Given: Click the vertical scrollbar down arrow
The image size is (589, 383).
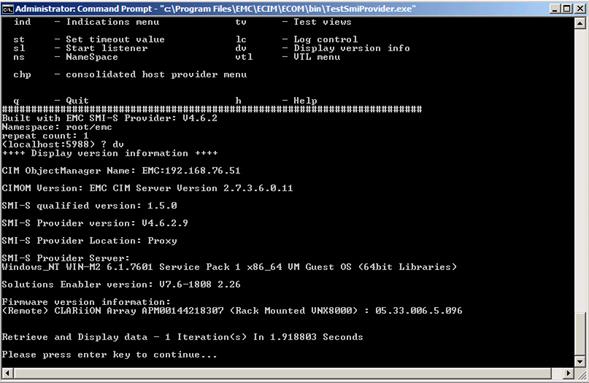Looking at the screenshot, I should [x=580, y=362].
